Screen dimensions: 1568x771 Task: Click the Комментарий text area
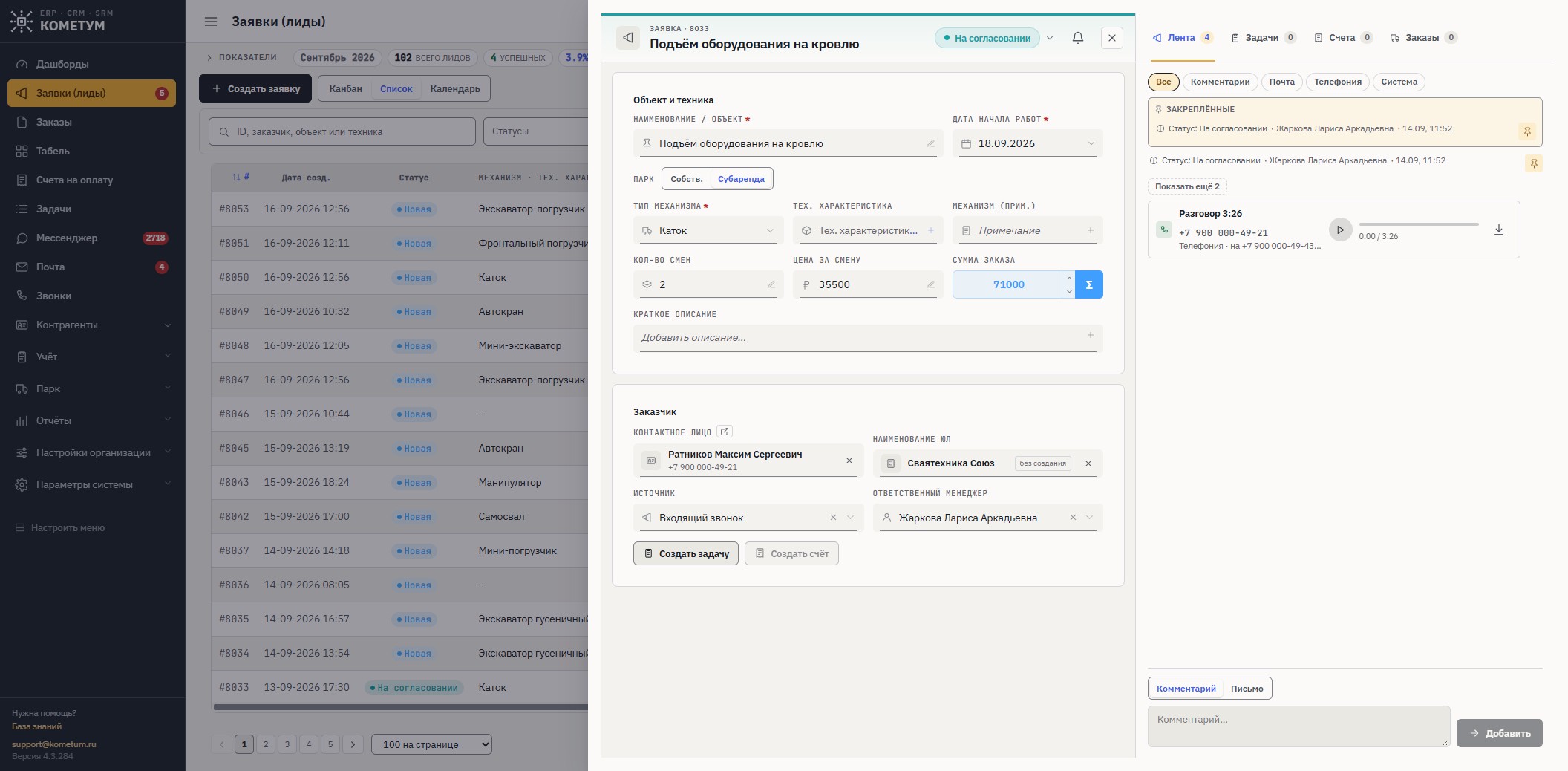(1298, 726)
